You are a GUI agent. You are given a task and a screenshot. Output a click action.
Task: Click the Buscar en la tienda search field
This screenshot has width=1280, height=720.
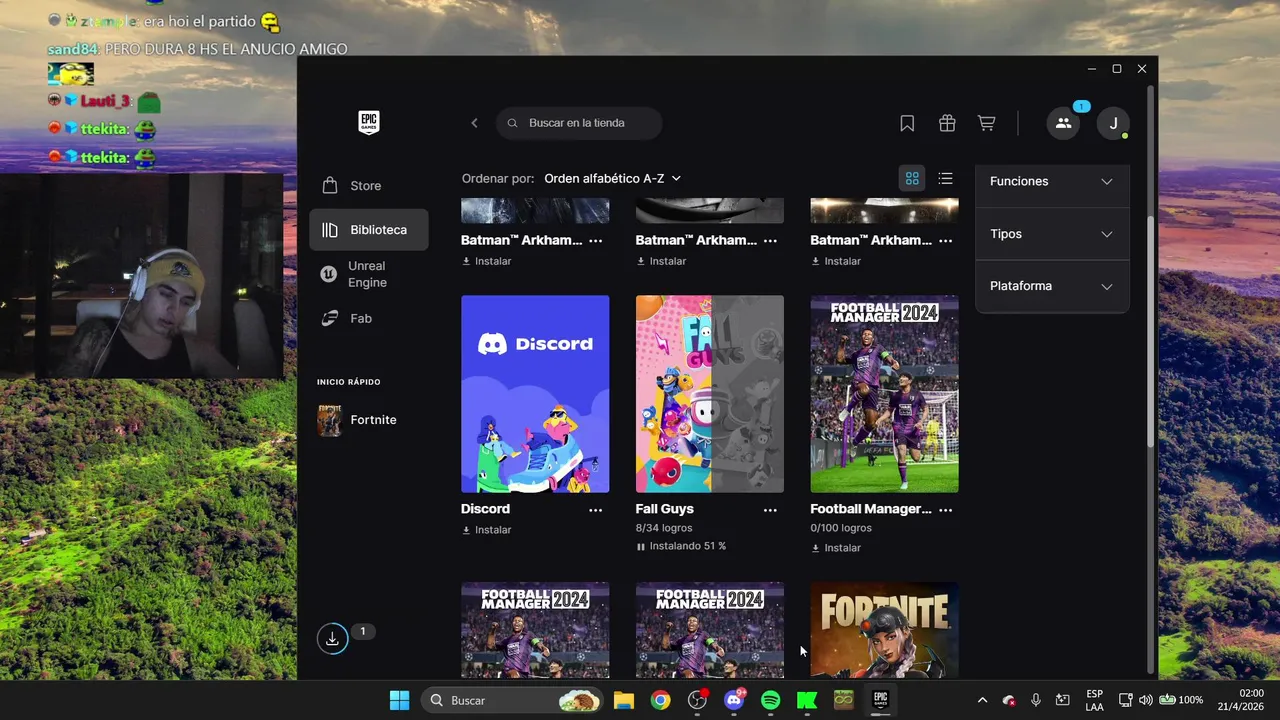coord(579,123)
